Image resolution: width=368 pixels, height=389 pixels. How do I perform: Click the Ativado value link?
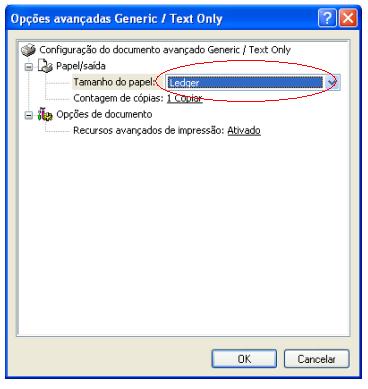[244, 130]
